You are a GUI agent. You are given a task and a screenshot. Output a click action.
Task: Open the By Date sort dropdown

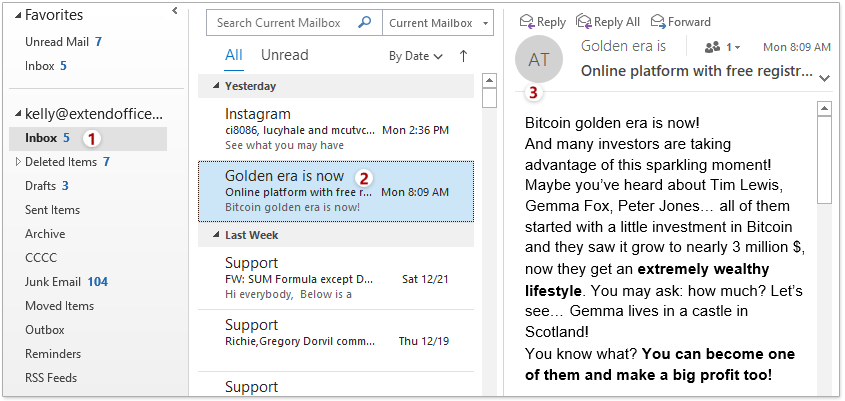[415, 56]
